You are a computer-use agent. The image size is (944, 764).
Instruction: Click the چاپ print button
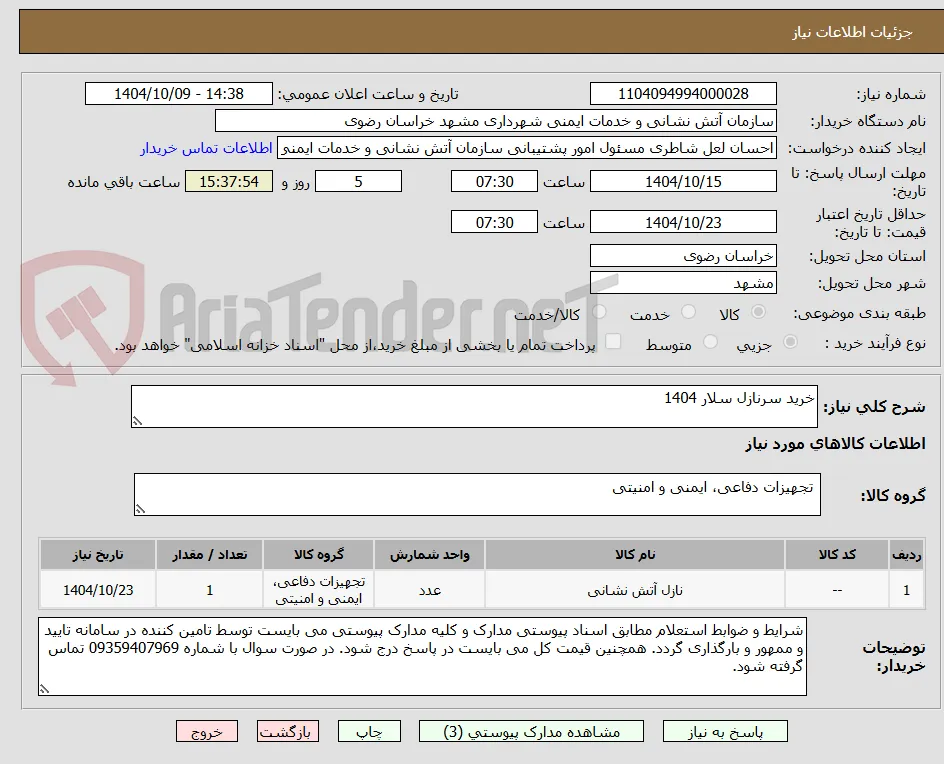369,731
